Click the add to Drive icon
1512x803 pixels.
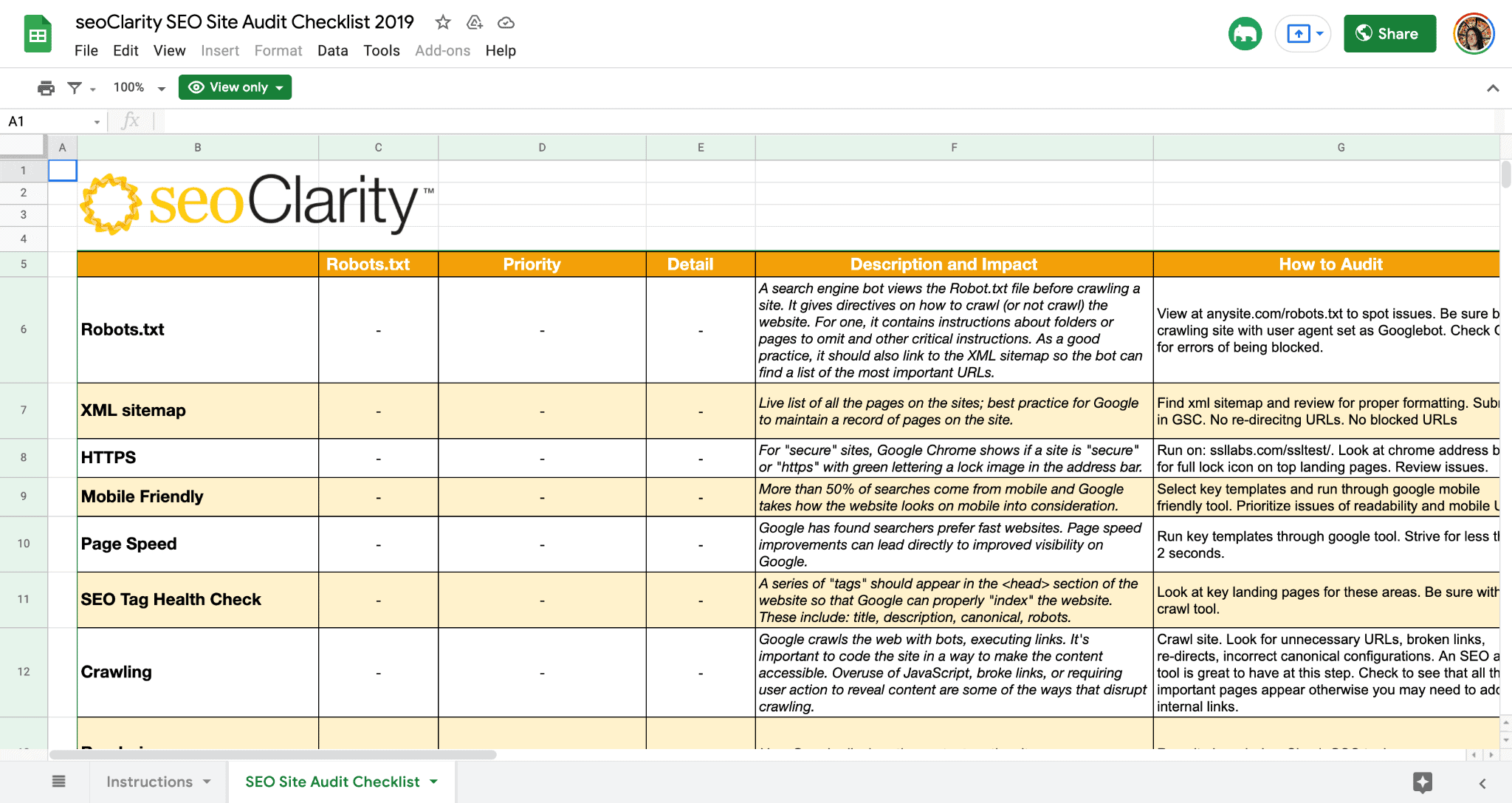pos(475,22)
